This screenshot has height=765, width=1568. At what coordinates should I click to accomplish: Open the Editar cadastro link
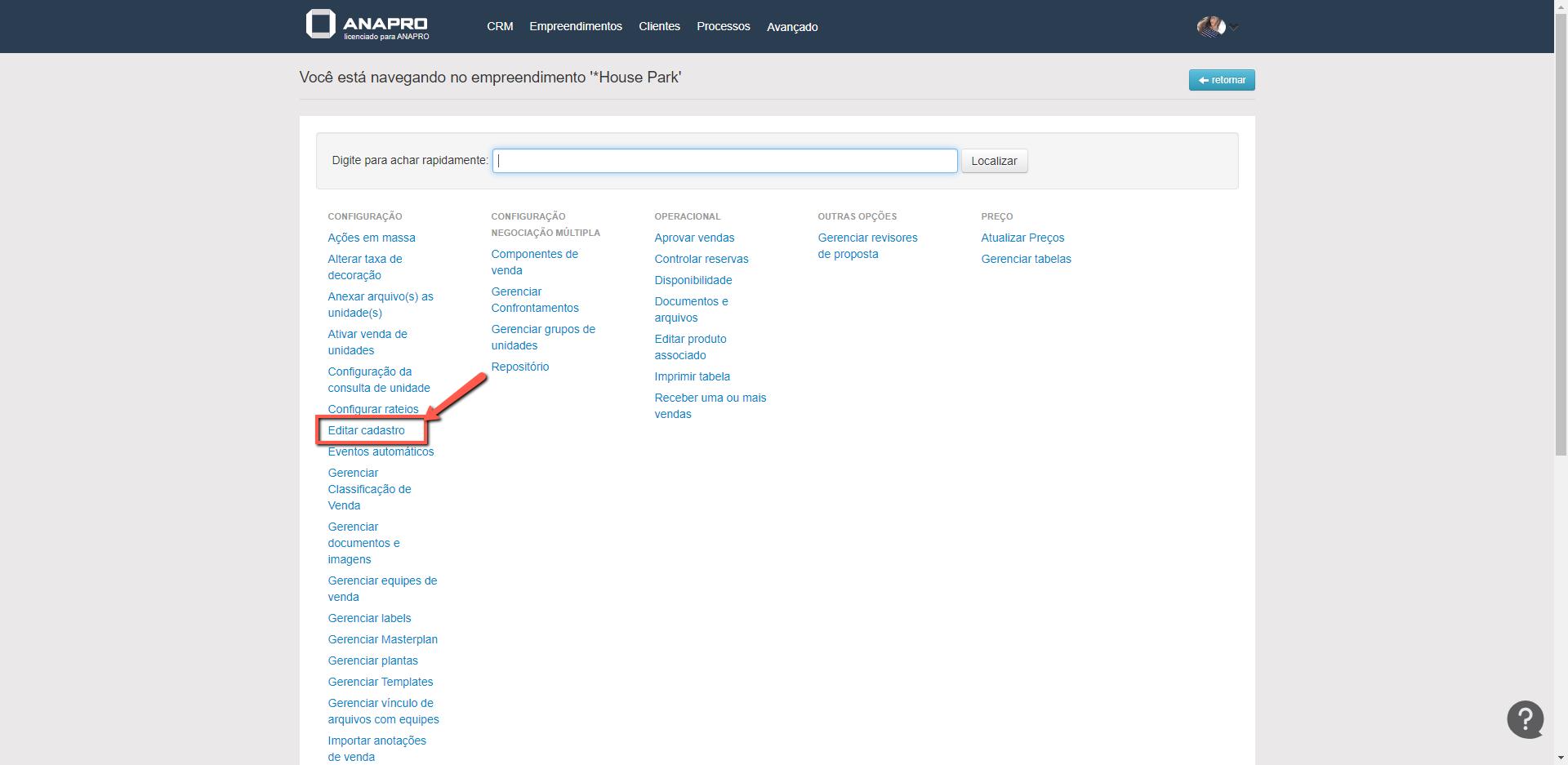[x=366, y=430]
